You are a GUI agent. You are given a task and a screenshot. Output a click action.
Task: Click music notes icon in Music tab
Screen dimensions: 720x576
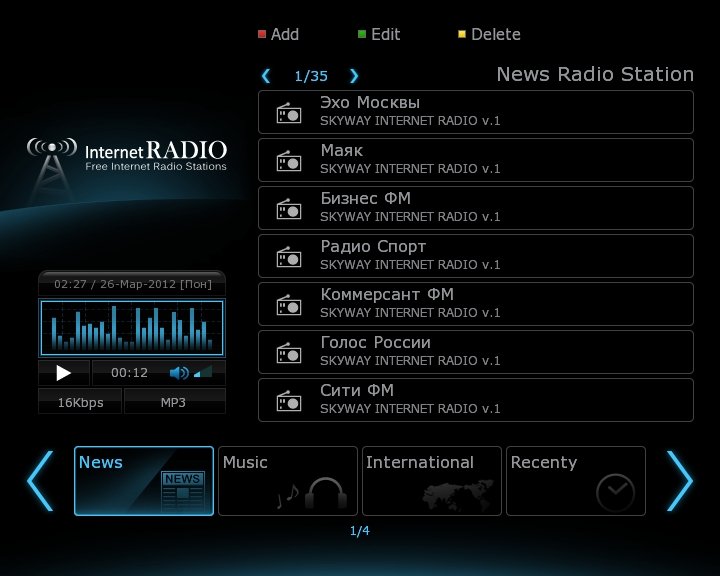coord(287,496)
